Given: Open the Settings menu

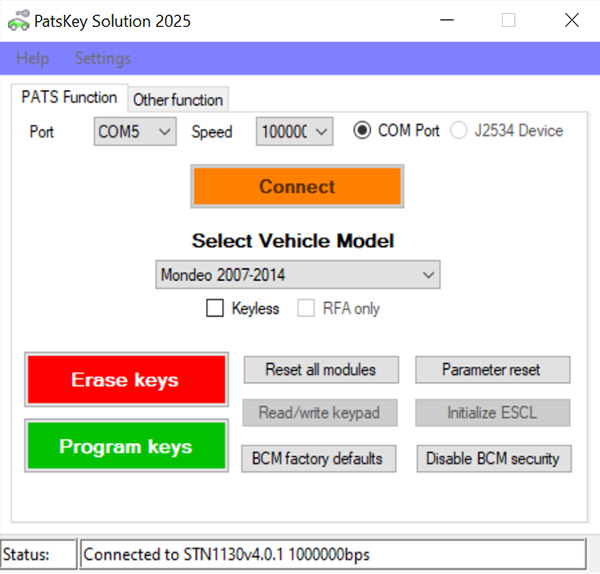Looking at the screenshot, I should point(103,59).
